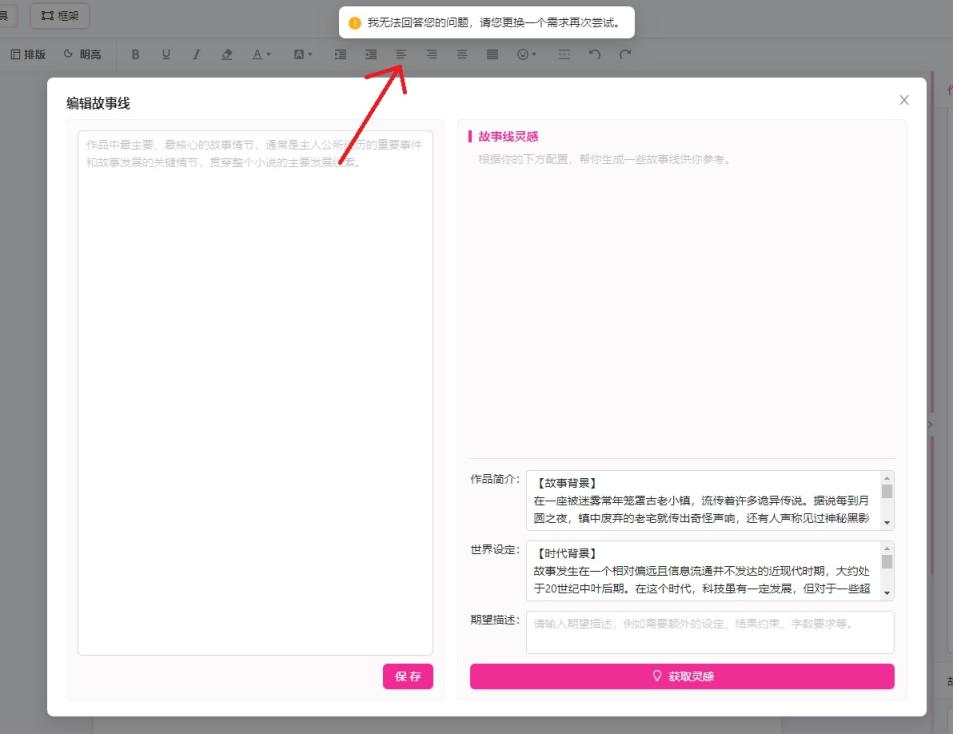Viewport: 953px width, 734px height.
Task: Click the 世界设定 scrollbar thumb
Action: tap(887, 561)
